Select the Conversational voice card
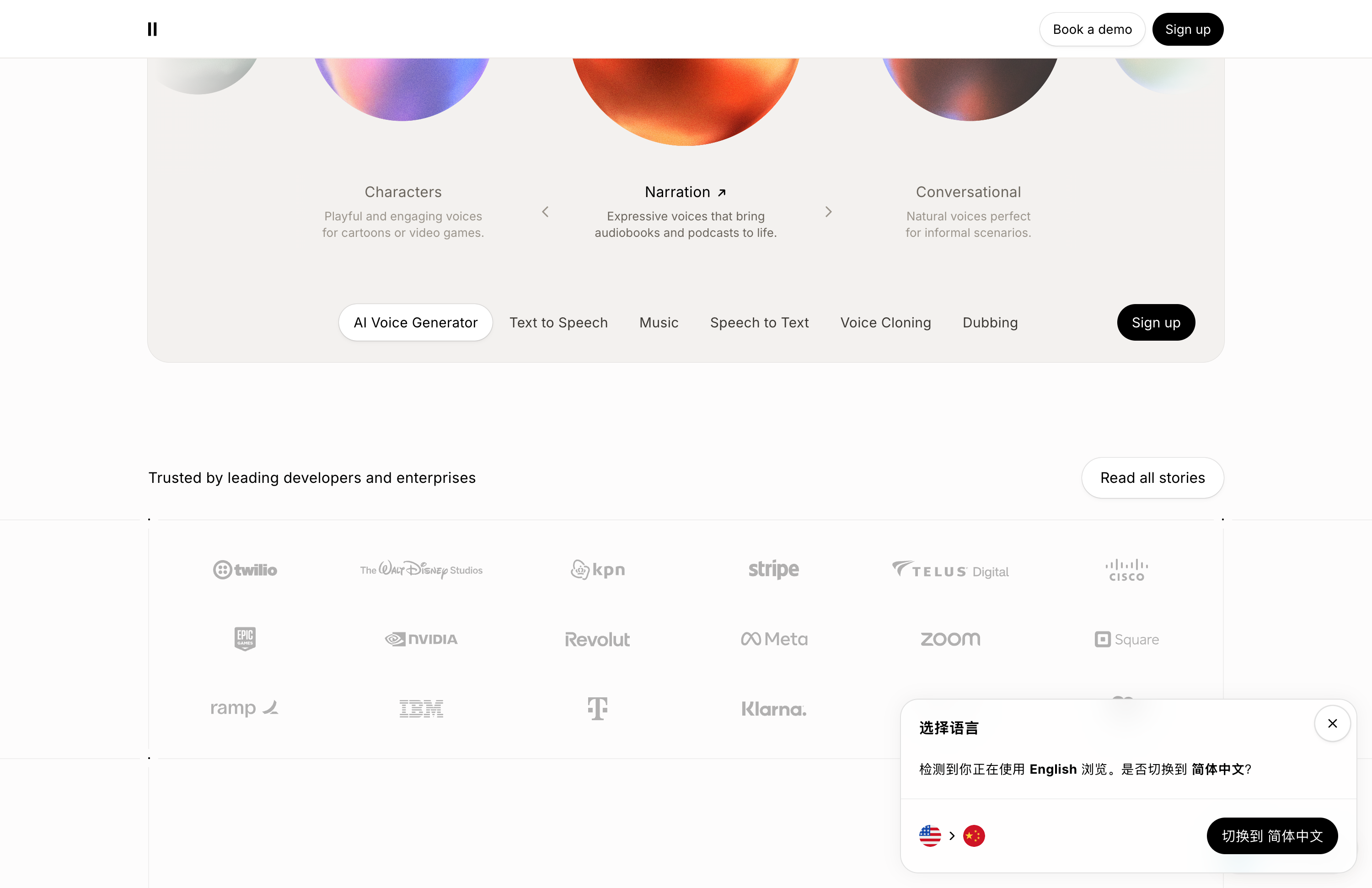Viewport: 1372px width, 888px height. coord(968,212)
